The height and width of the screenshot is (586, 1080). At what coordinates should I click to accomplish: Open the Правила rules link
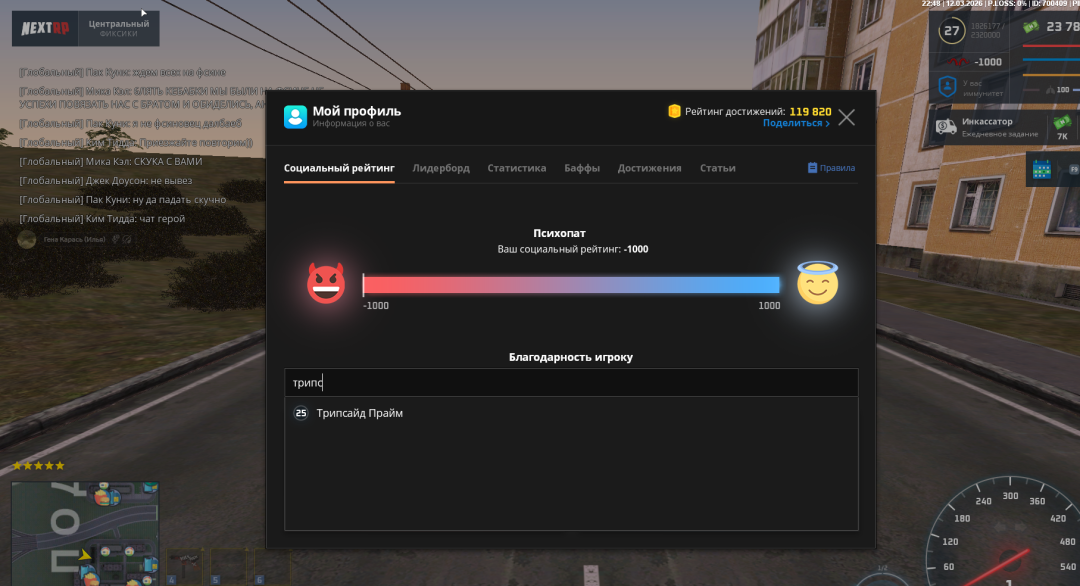pyautogui.click(x=831, y=168)
